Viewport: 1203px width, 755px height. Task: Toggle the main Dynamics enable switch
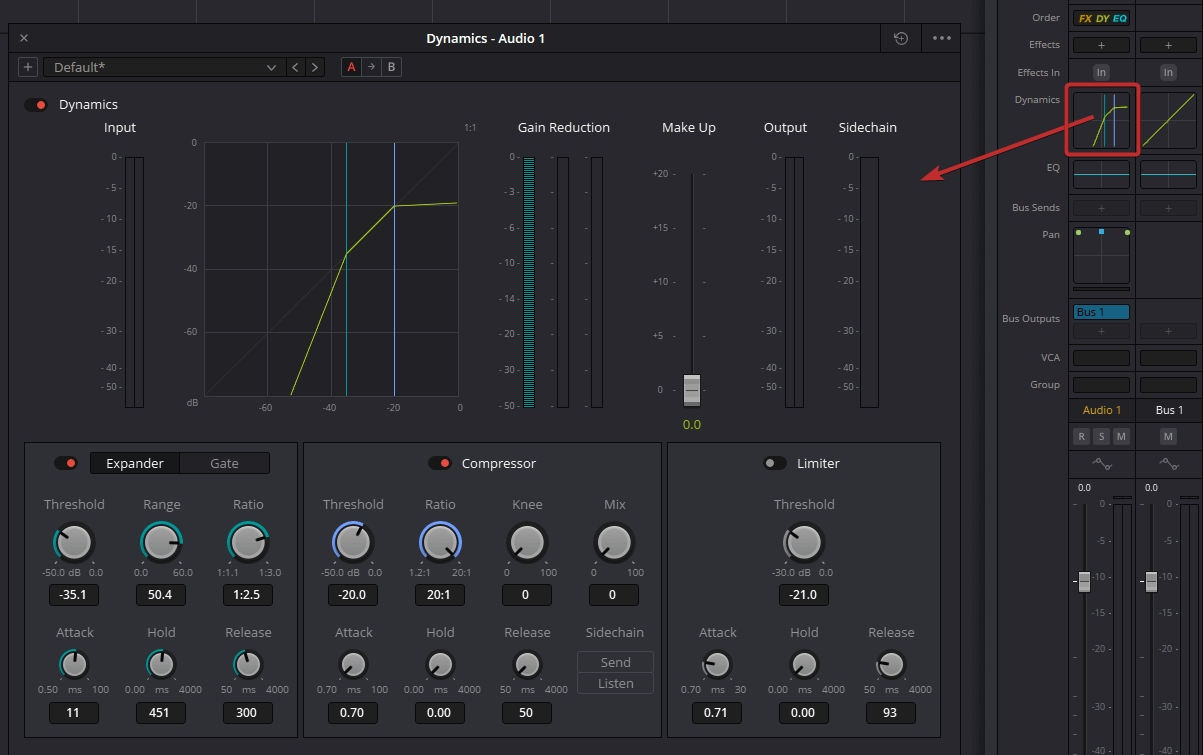click(37, 105)
